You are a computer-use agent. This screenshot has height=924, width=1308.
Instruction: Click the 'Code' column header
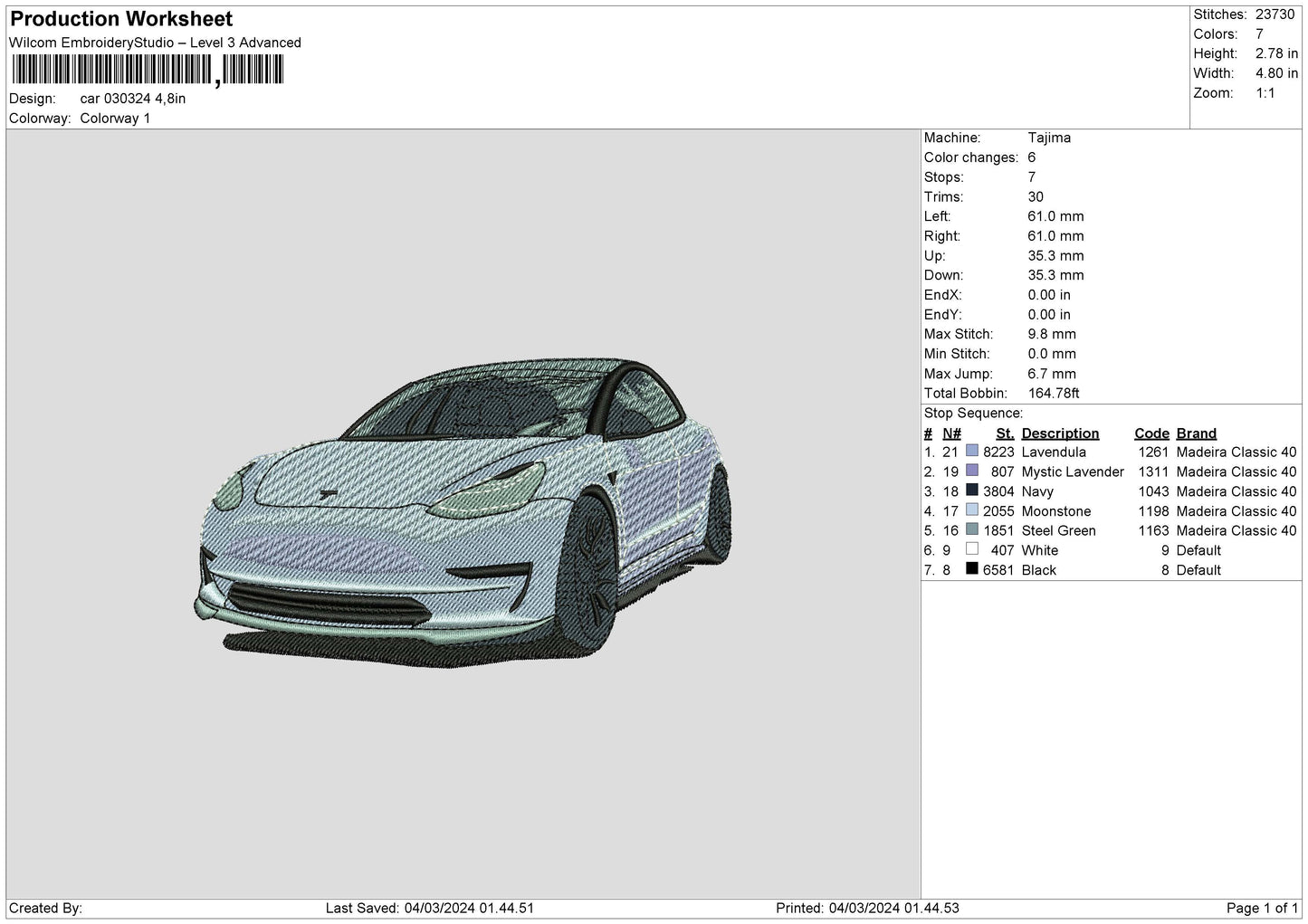pyautogui.click(x=1151, y=433)
